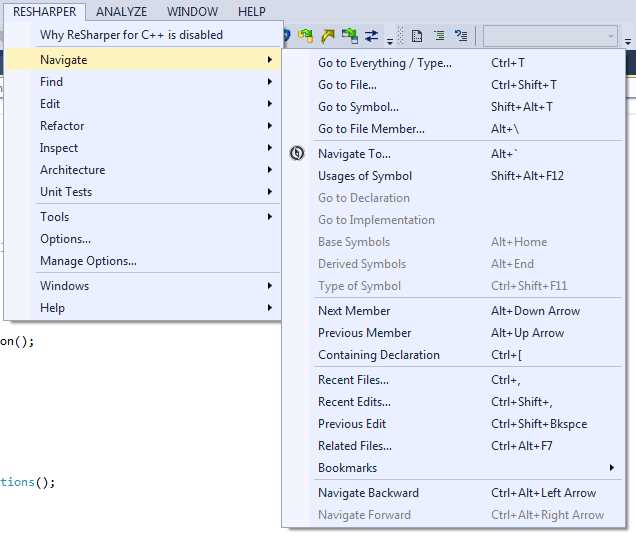
Task: Click the green folder-hand toolbar icon
Action: click(x=305, y=36)
